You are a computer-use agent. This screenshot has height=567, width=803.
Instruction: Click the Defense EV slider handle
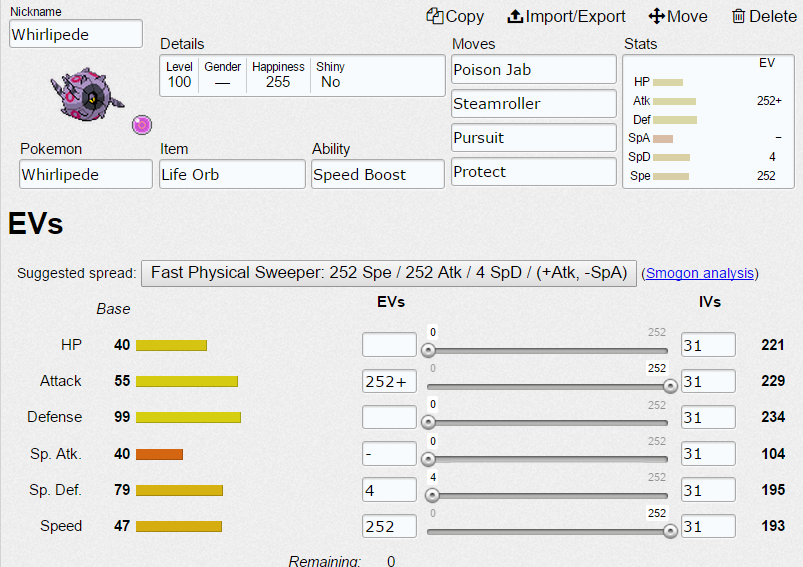[428, 422]
